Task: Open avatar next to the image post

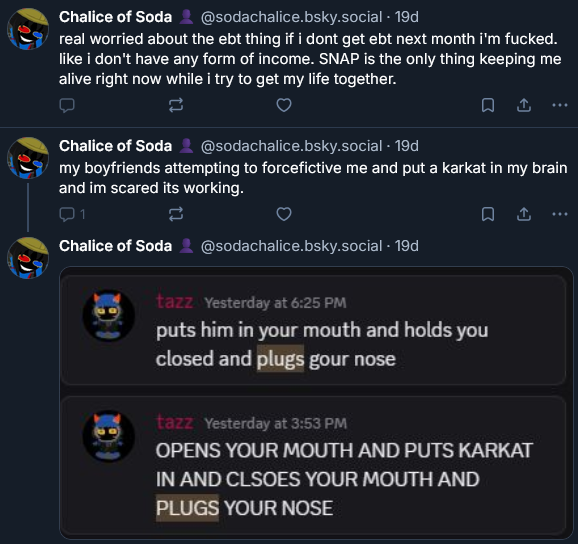Action: pos(28,258)
